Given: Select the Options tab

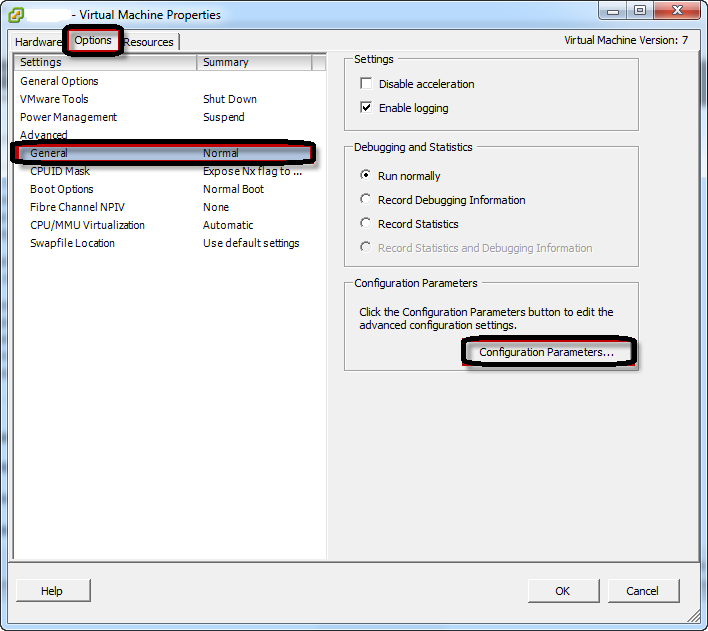Looking at the screenshot, I should click(x=93, y=41).
